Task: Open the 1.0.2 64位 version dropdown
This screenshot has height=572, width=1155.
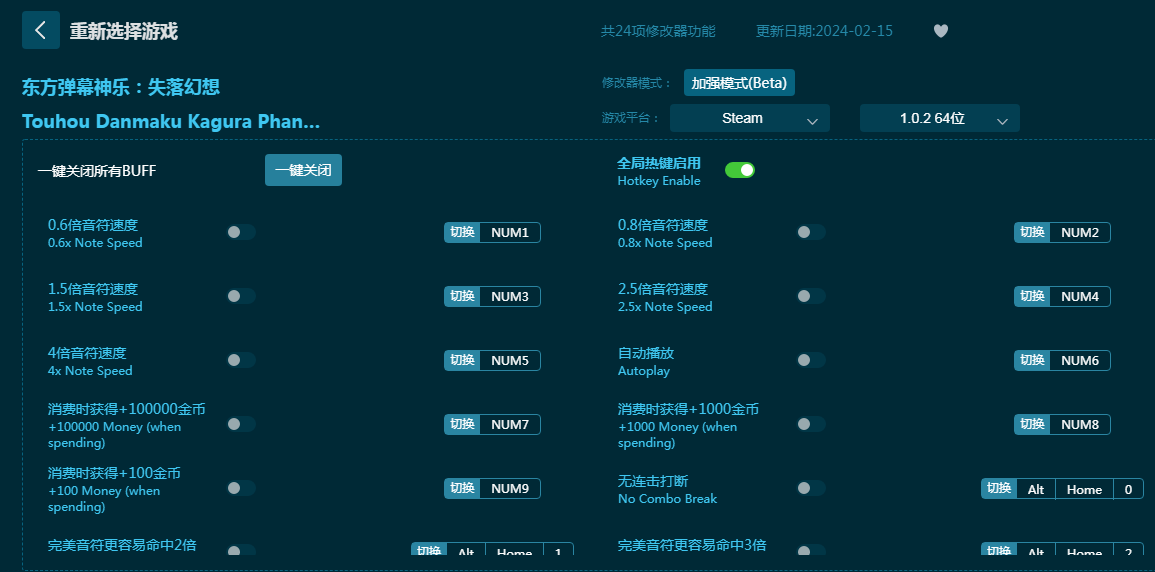Action: tap(940, 119)
